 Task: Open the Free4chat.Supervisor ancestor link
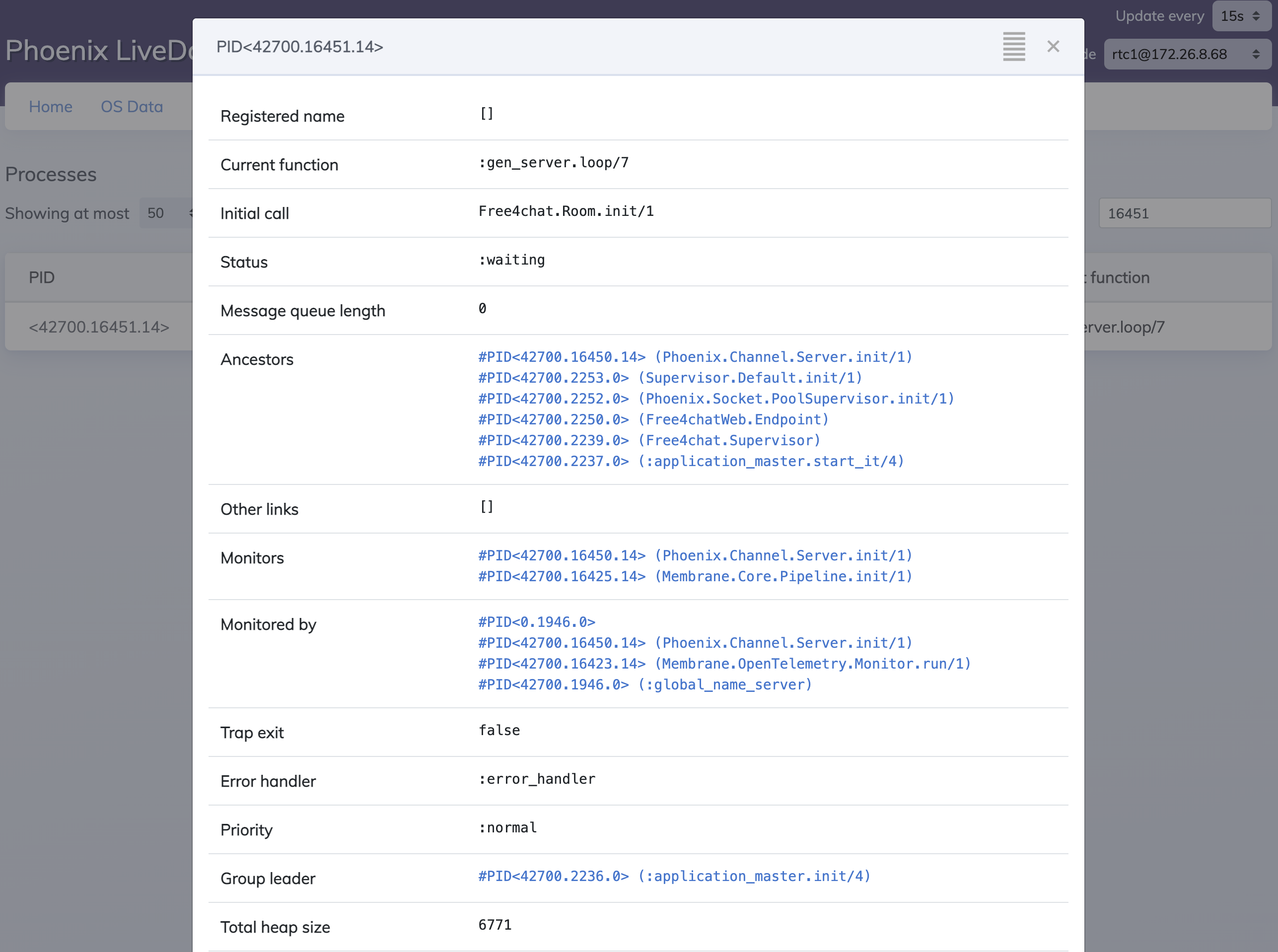649,440
